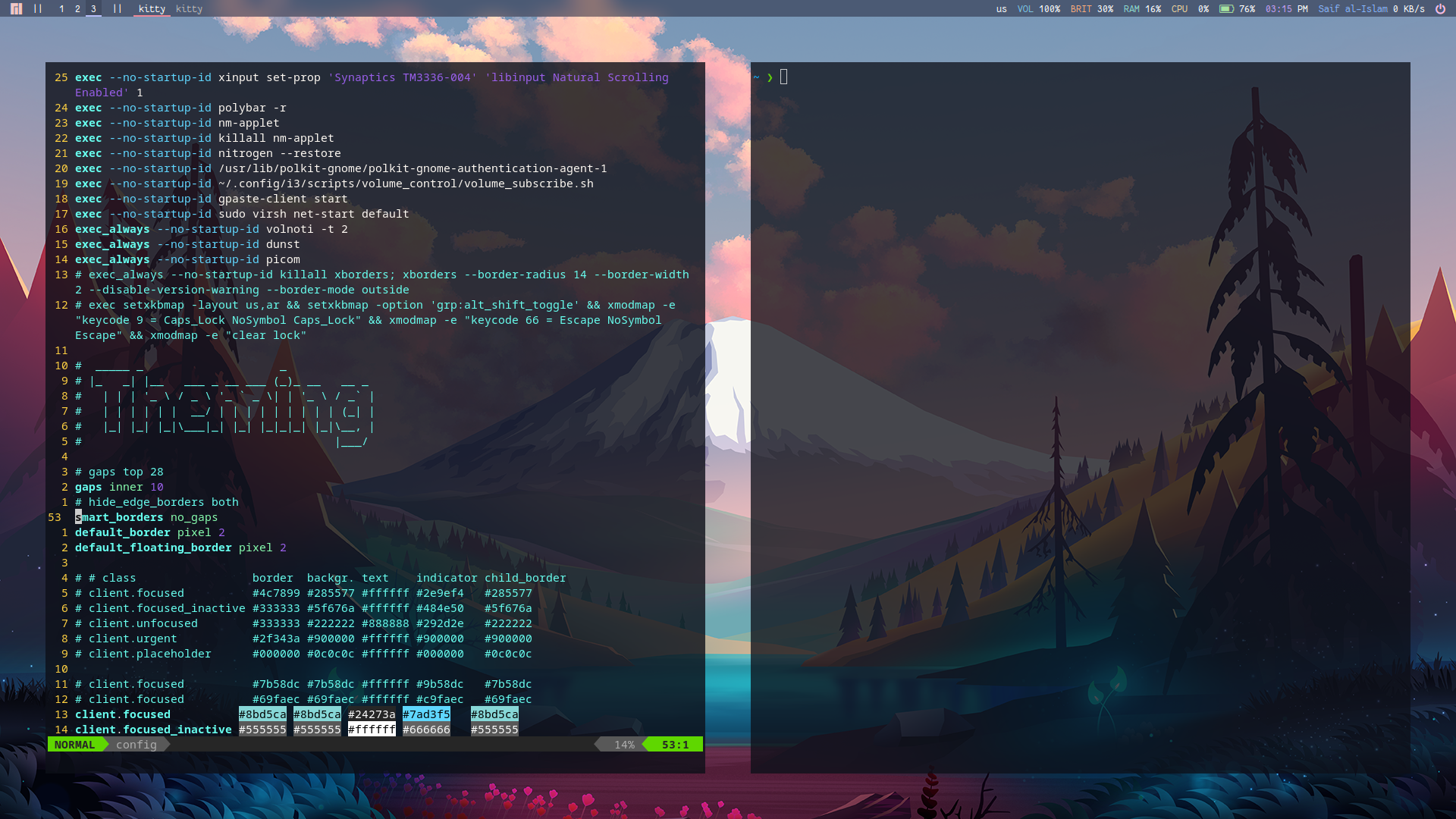1456x819 pixels.
Task: Click the 'config' filename in the vim statusline
Action: pyautogui.click(x=136, y=744)
